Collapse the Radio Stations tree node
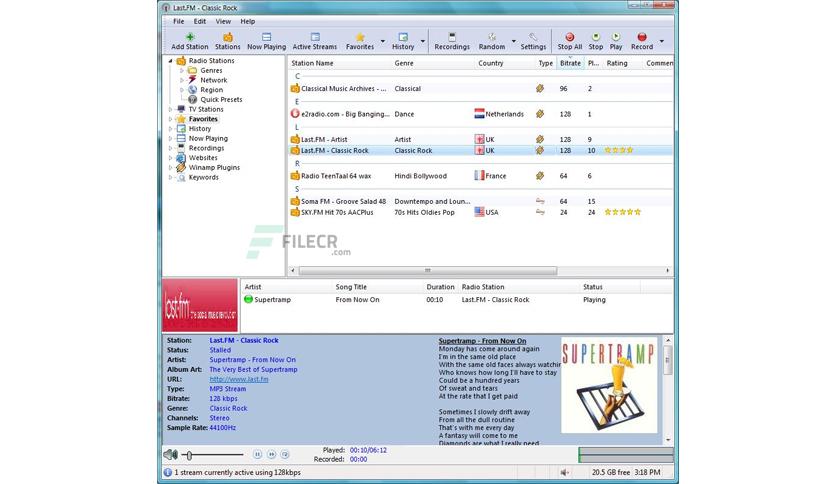This screenshot has width=836, height=484. [x=171, y=61]
